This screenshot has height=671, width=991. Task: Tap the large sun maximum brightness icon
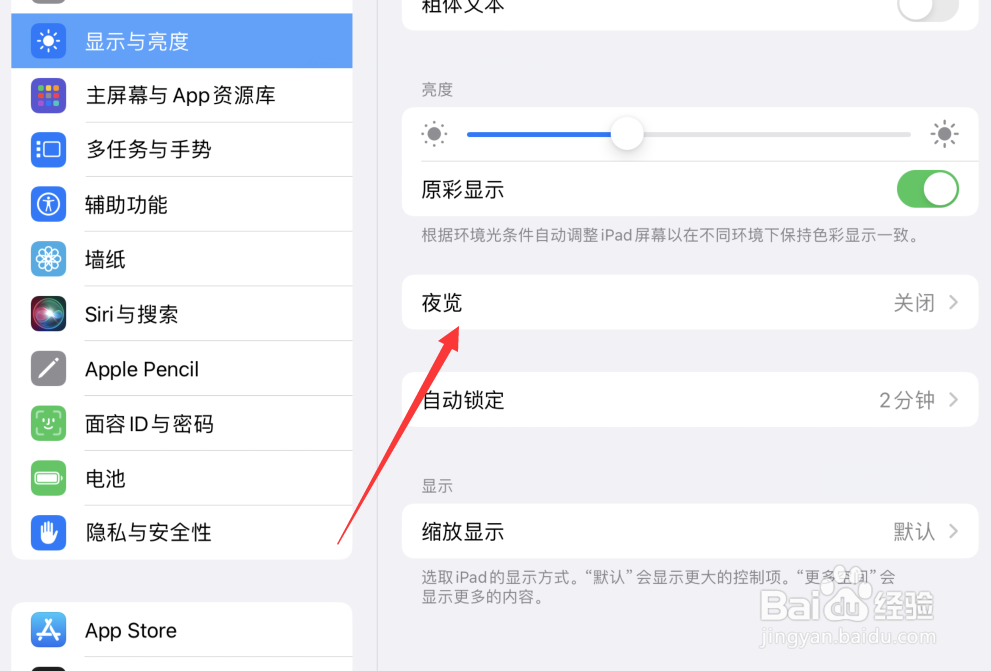pyautogui.click(x=944, y=134)
